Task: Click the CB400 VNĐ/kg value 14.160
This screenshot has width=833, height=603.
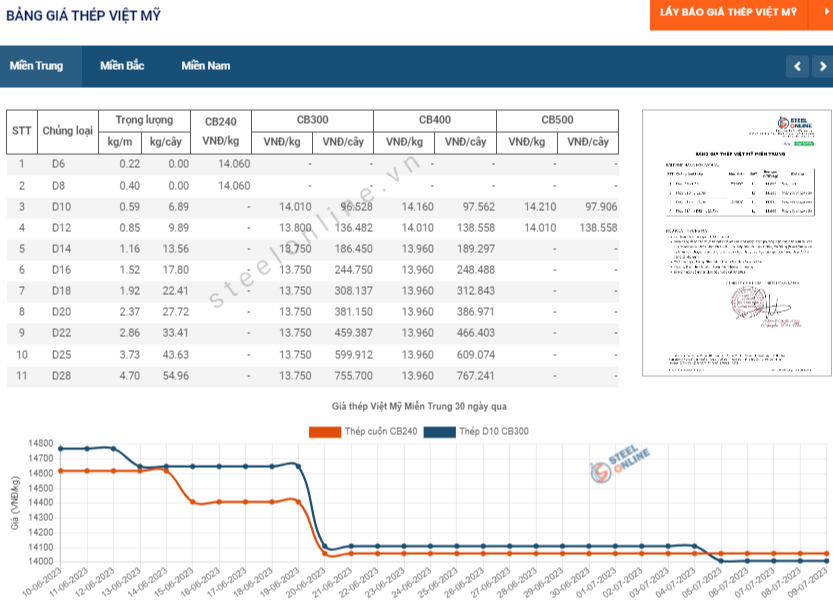Action: (418, 207)
